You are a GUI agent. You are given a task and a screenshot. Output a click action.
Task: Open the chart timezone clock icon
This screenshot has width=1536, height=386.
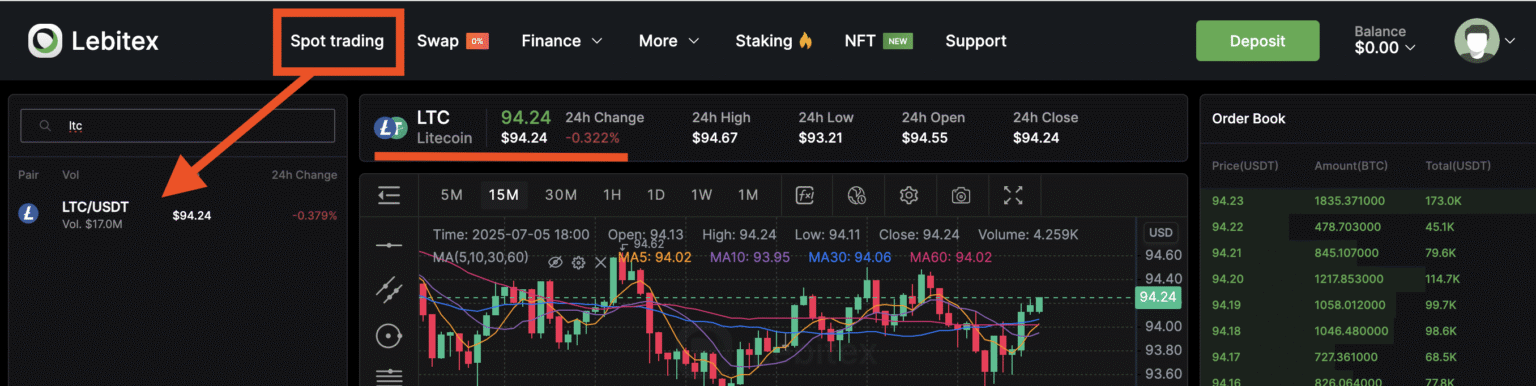coord(856,195)
